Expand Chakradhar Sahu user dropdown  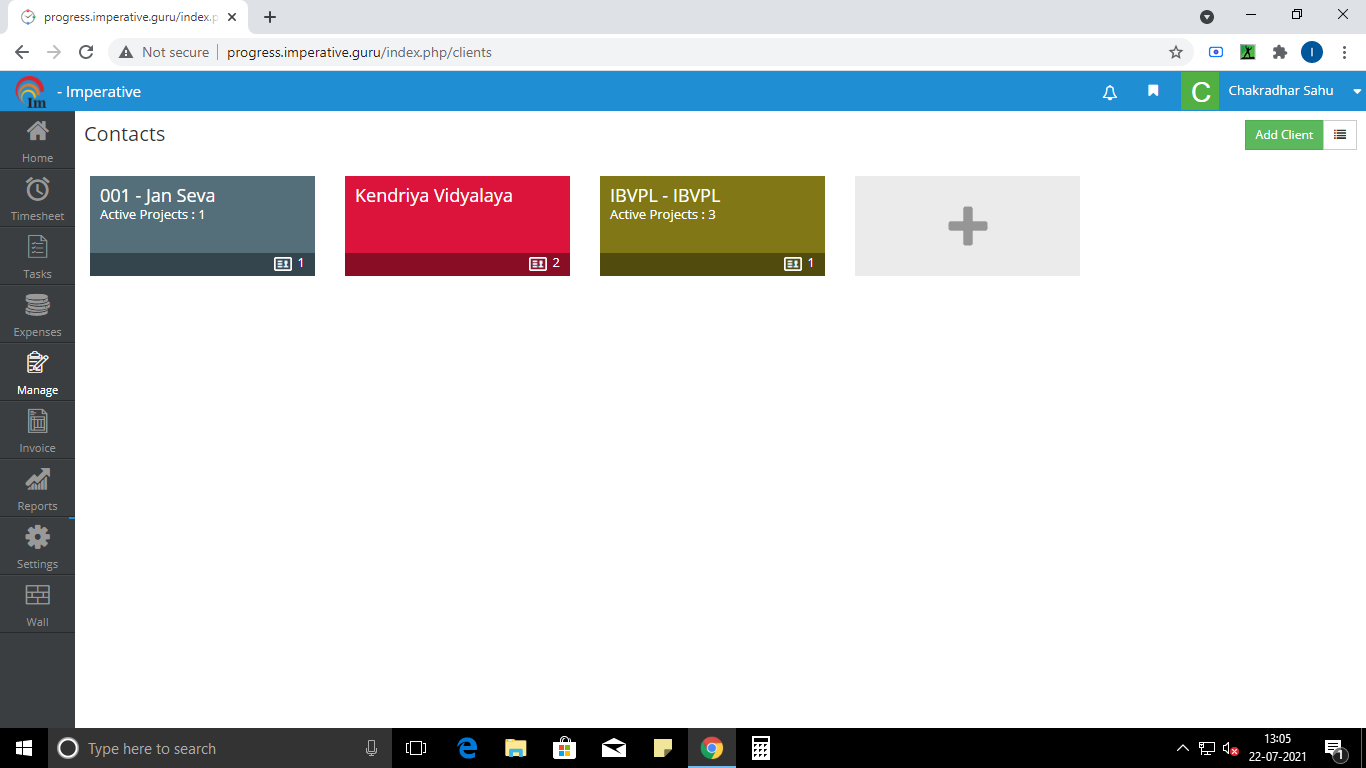point(1357,91)
